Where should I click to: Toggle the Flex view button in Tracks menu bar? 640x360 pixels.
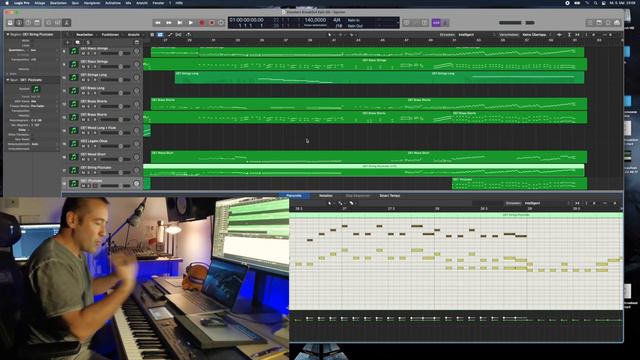click(x=179, y=35)
